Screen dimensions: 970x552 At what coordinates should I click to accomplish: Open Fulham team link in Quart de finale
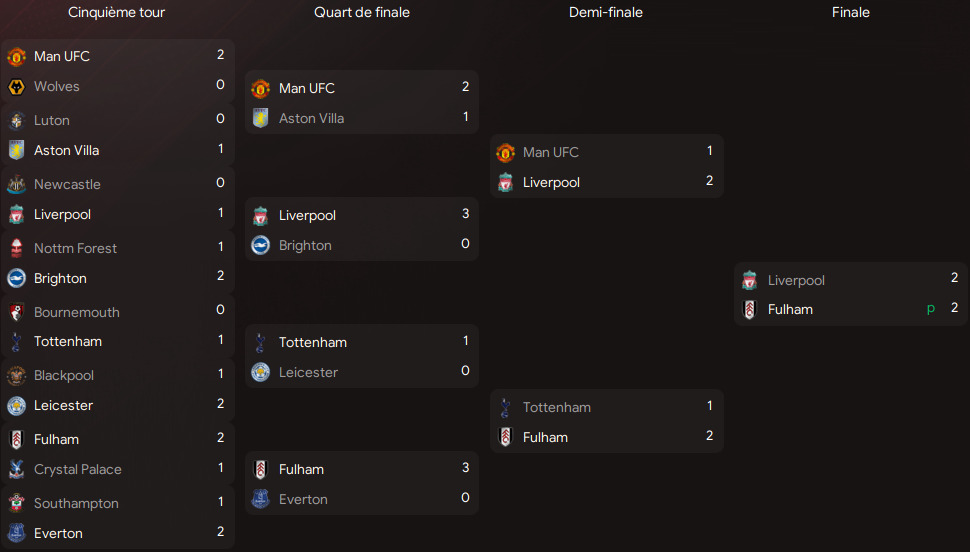301,469
